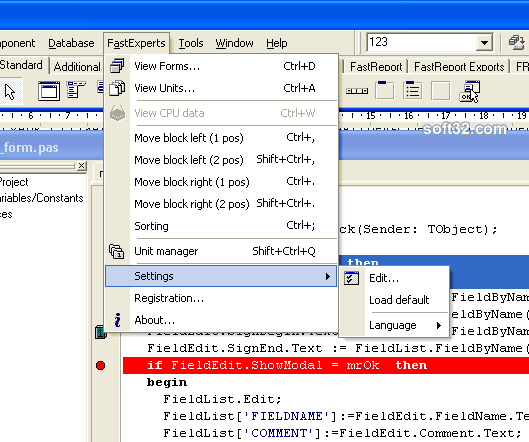Click the Variables/Constants tree item
Viewport: 529px width, 442px height.
(41, 198)
